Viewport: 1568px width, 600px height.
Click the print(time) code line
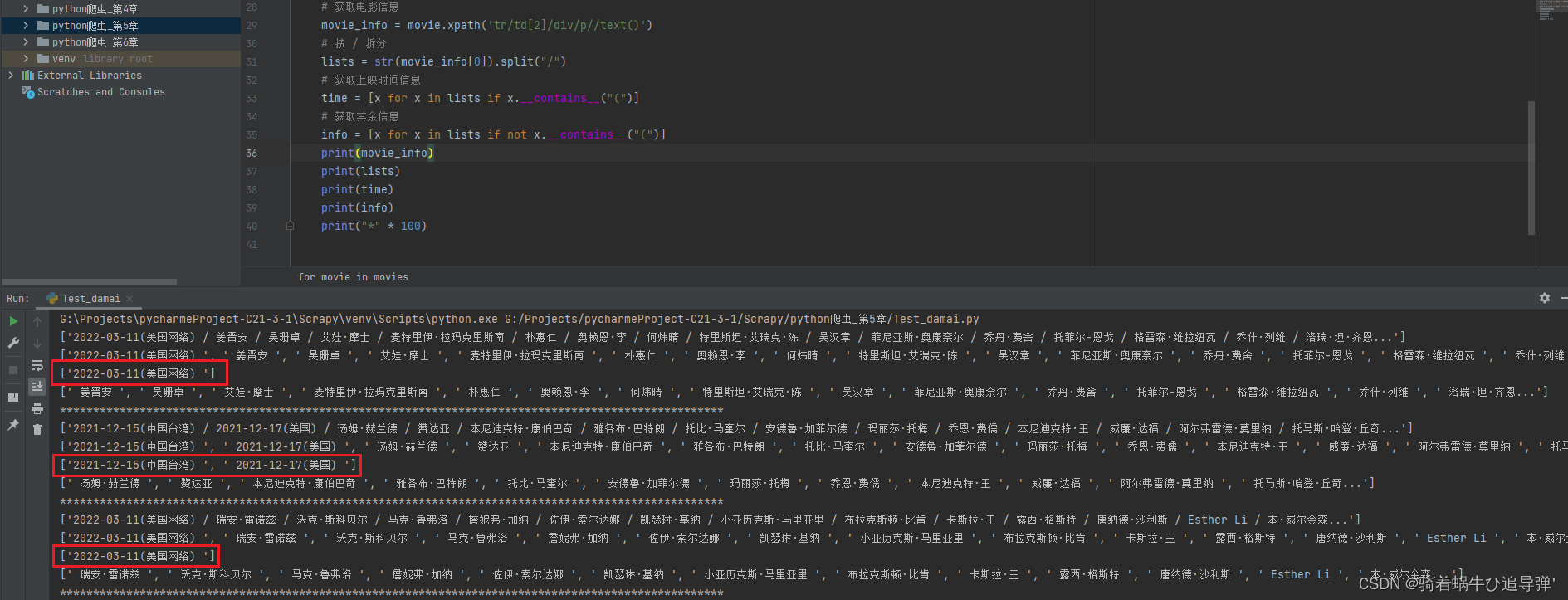[358, 189]
